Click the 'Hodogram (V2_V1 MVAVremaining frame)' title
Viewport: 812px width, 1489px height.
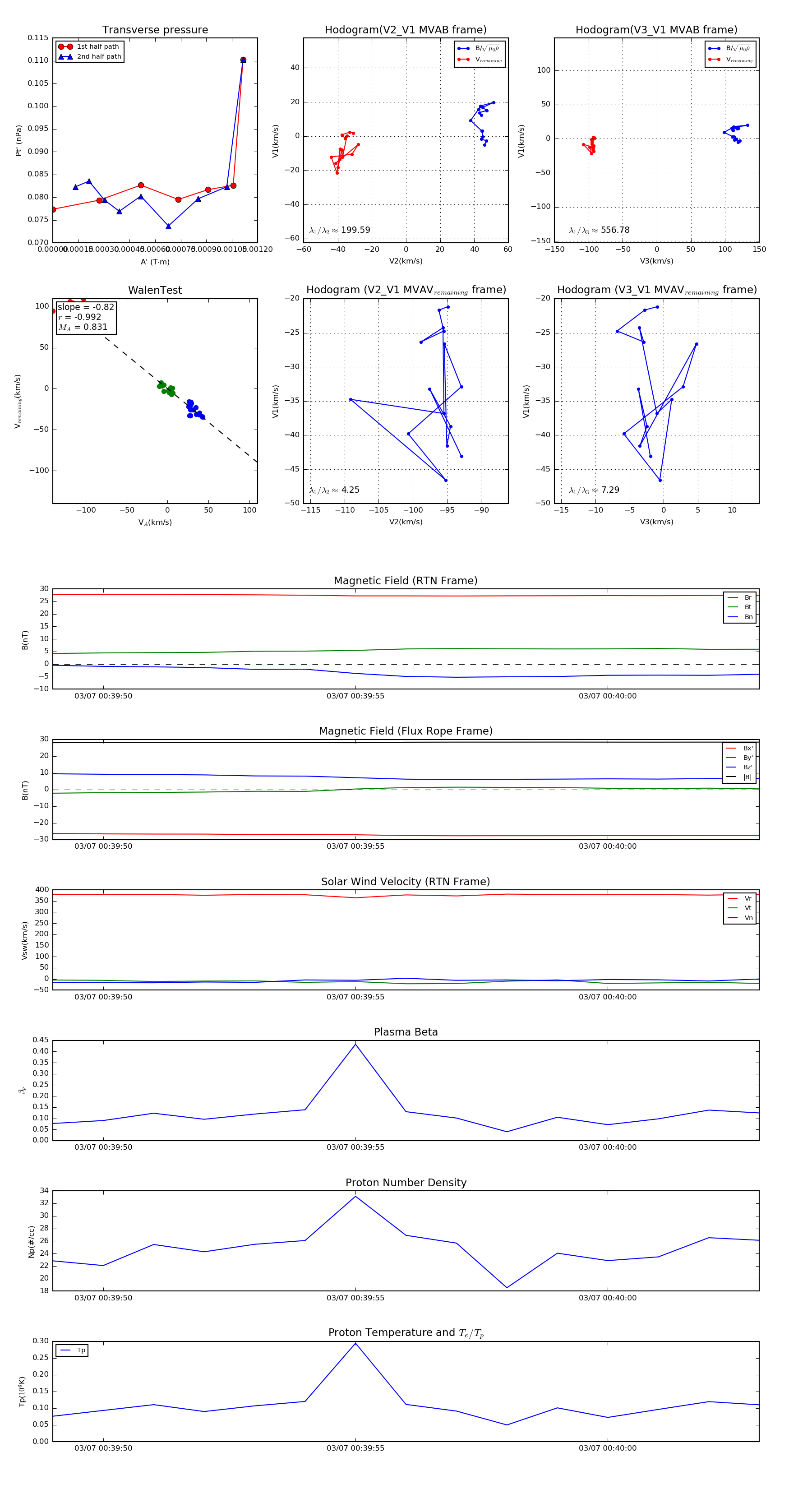(x=406, y=290)
